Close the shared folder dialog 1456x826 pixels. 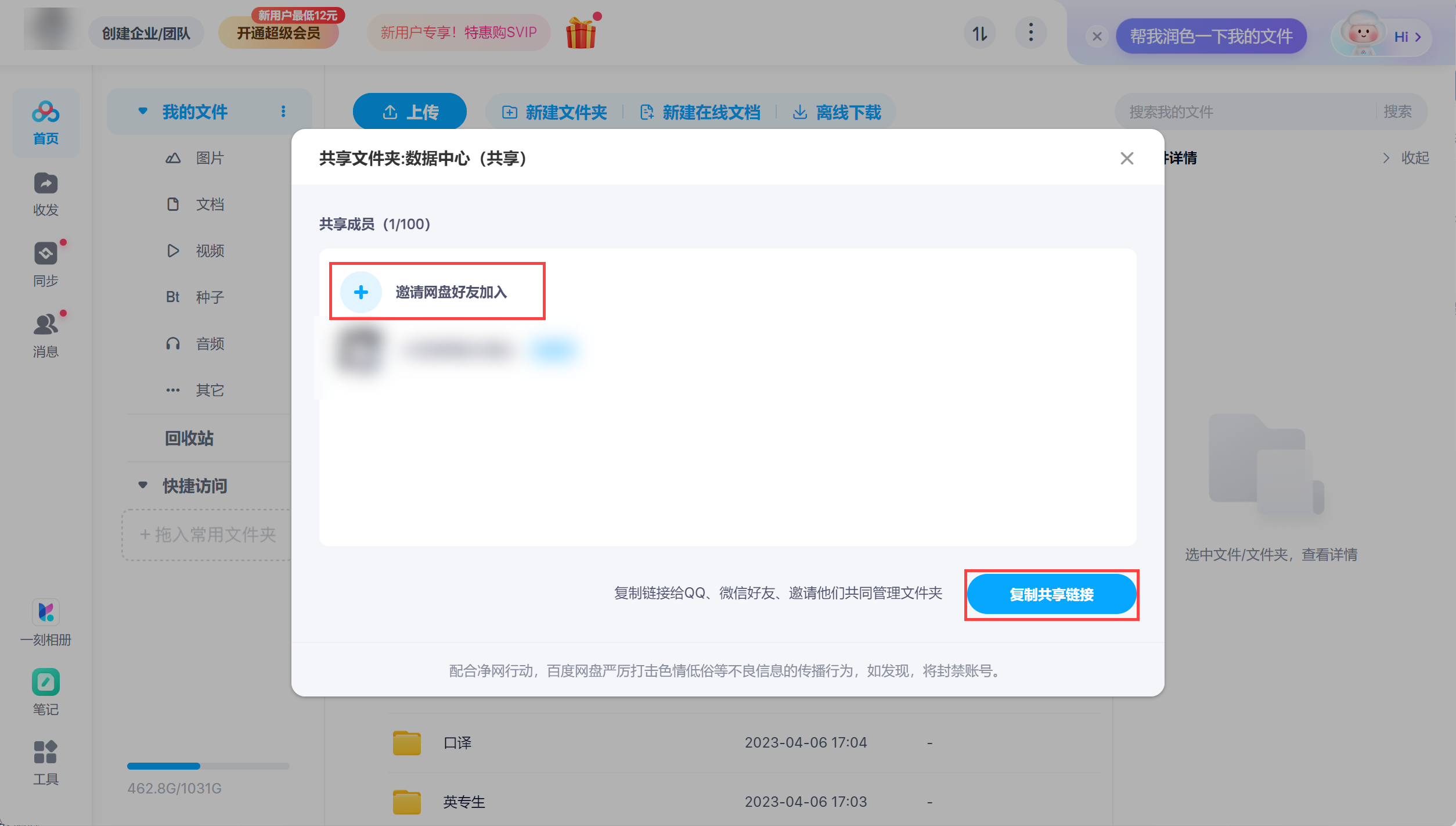(x=1126, y=158)
